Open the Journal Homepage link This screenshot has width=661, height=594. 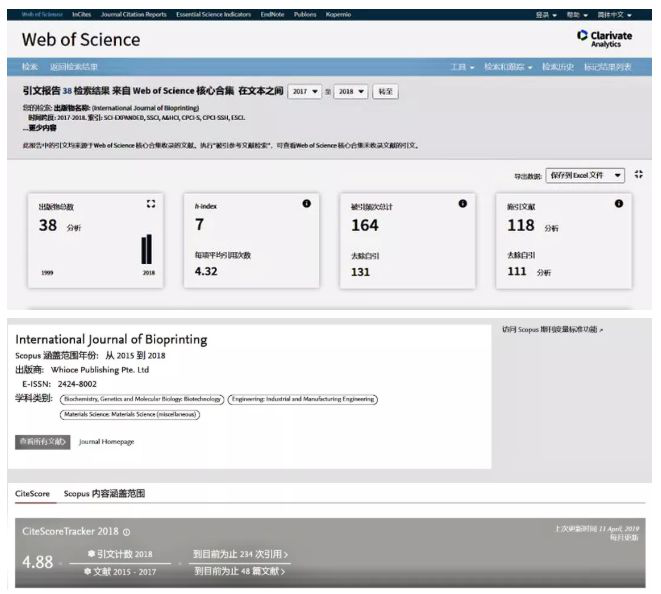click(x=107, y=442)
